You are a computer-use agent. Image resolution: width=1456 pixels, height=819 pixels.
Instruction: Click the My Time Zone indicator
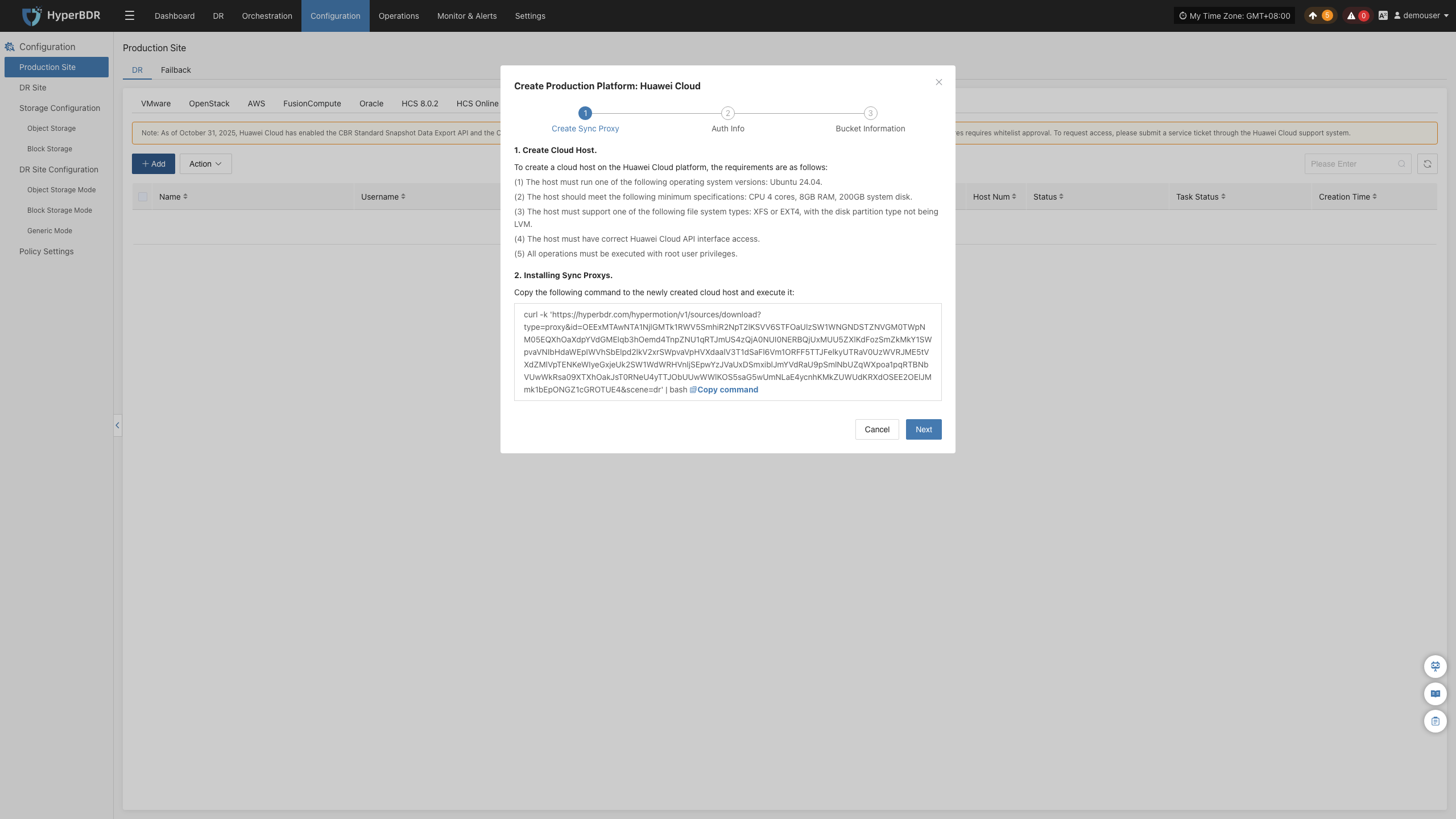pos(1234,16)
